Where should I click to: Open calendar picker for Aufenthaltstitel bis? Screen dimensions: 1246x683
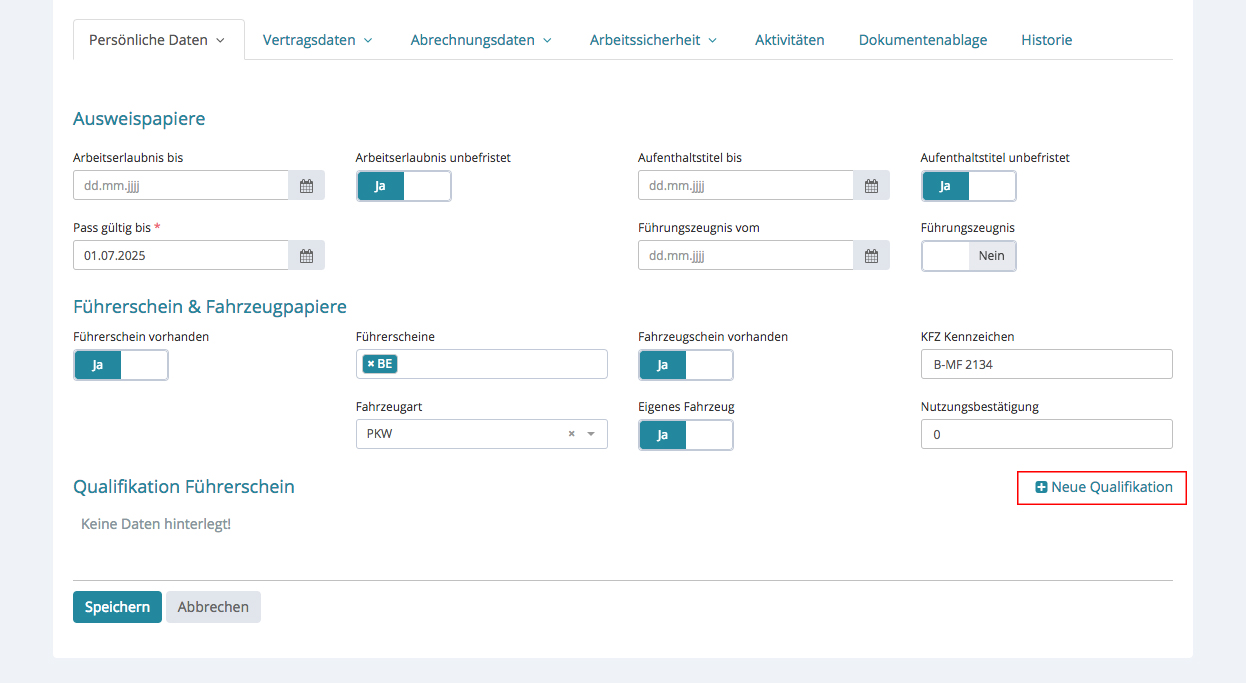point(871,186)
